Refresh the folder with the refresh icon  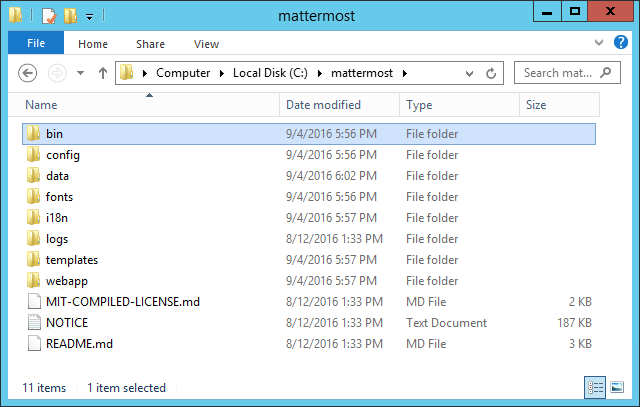pos(491,73)
